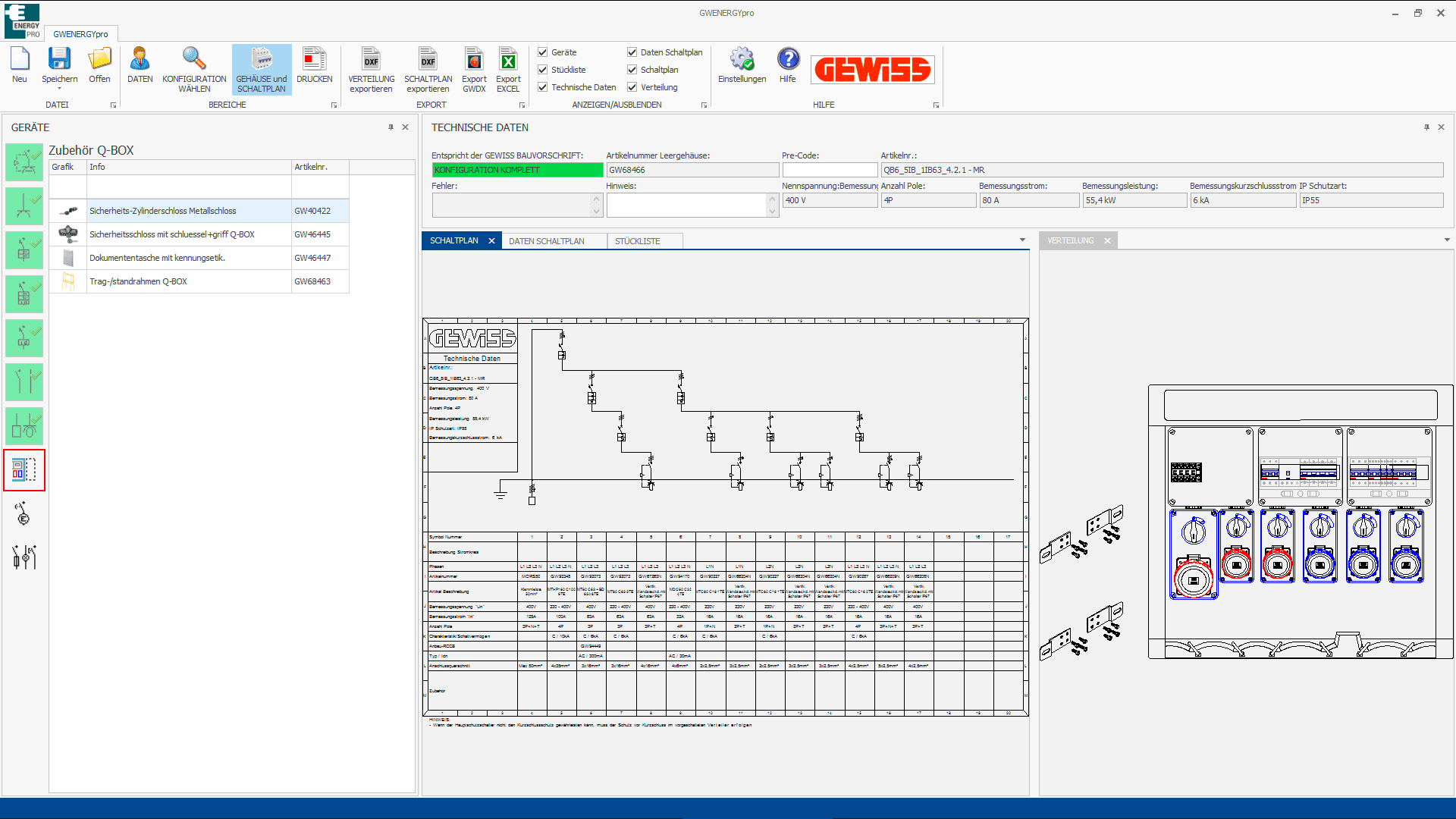
Task: Click the bottom tools sidebar icon
Action: point(24,557)
